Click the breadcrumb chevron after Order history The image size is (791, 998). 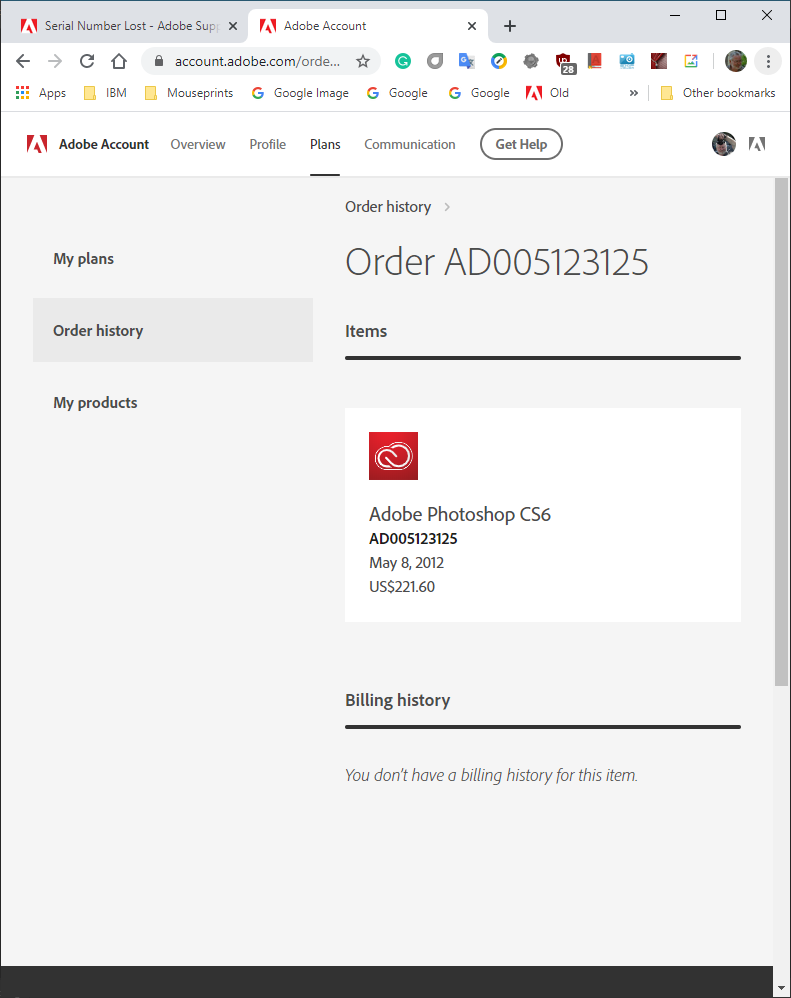pyautogui.click(x=447, y=207)
